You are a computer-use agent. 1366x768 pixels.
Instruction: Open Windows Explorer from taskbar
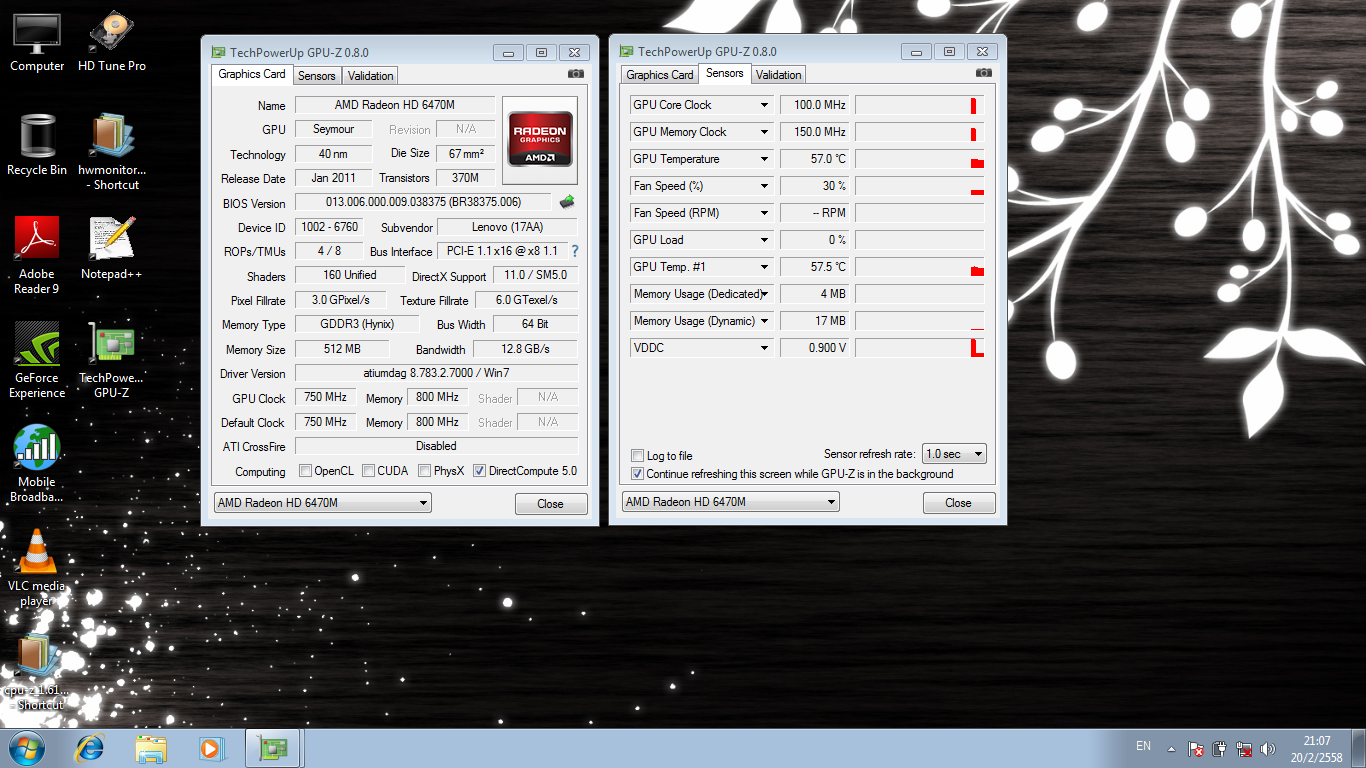tap(151, 748)
